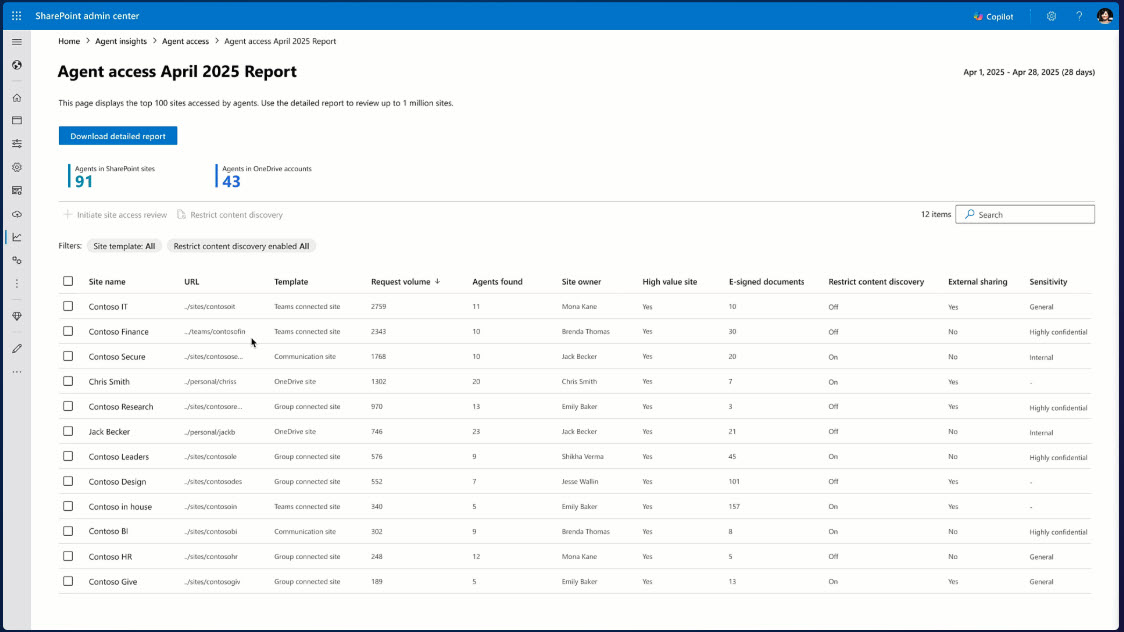The image size is (1124, 632).
Task: Sort by External sharing column header
Action: pos(977,282)
